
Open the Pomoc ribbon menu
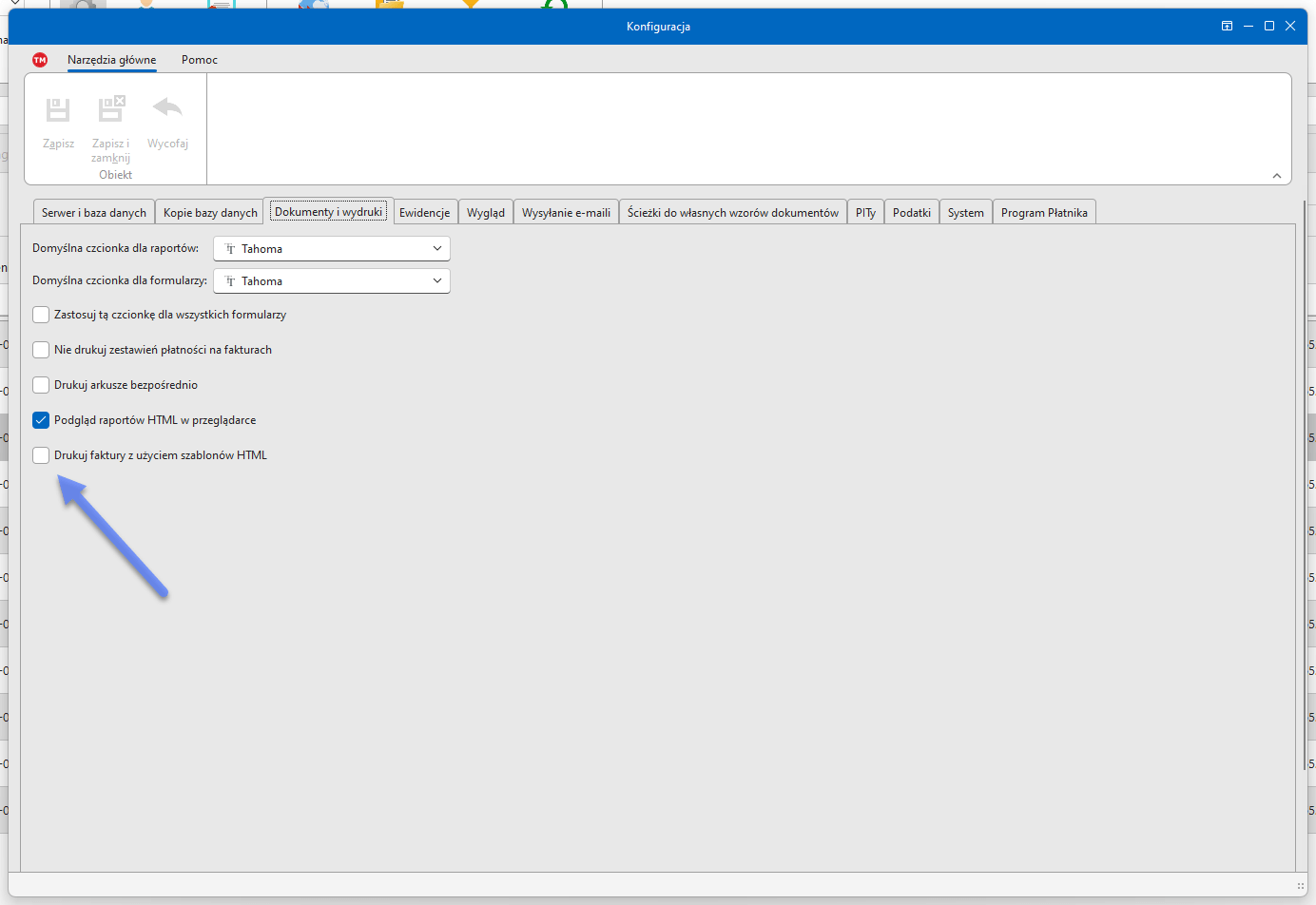tap(199, 60)
